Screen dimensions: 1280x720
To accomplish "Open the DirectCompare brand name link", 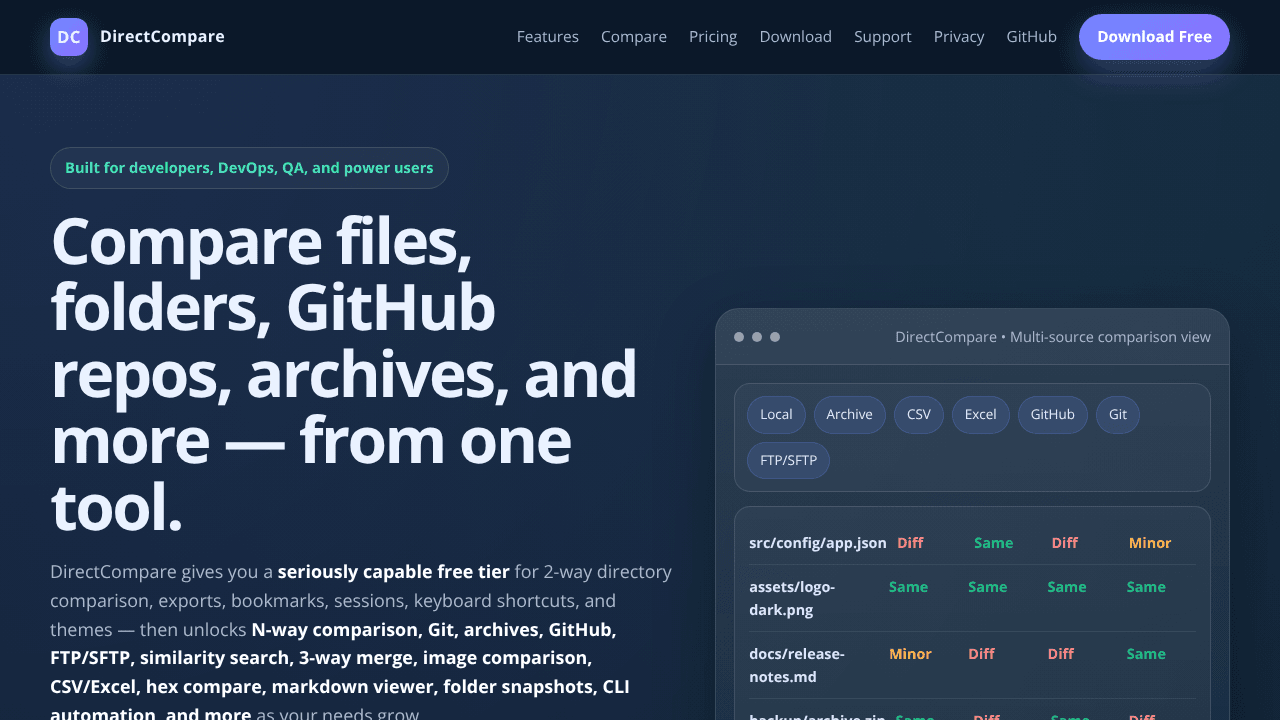I will (x=162, y=37).
